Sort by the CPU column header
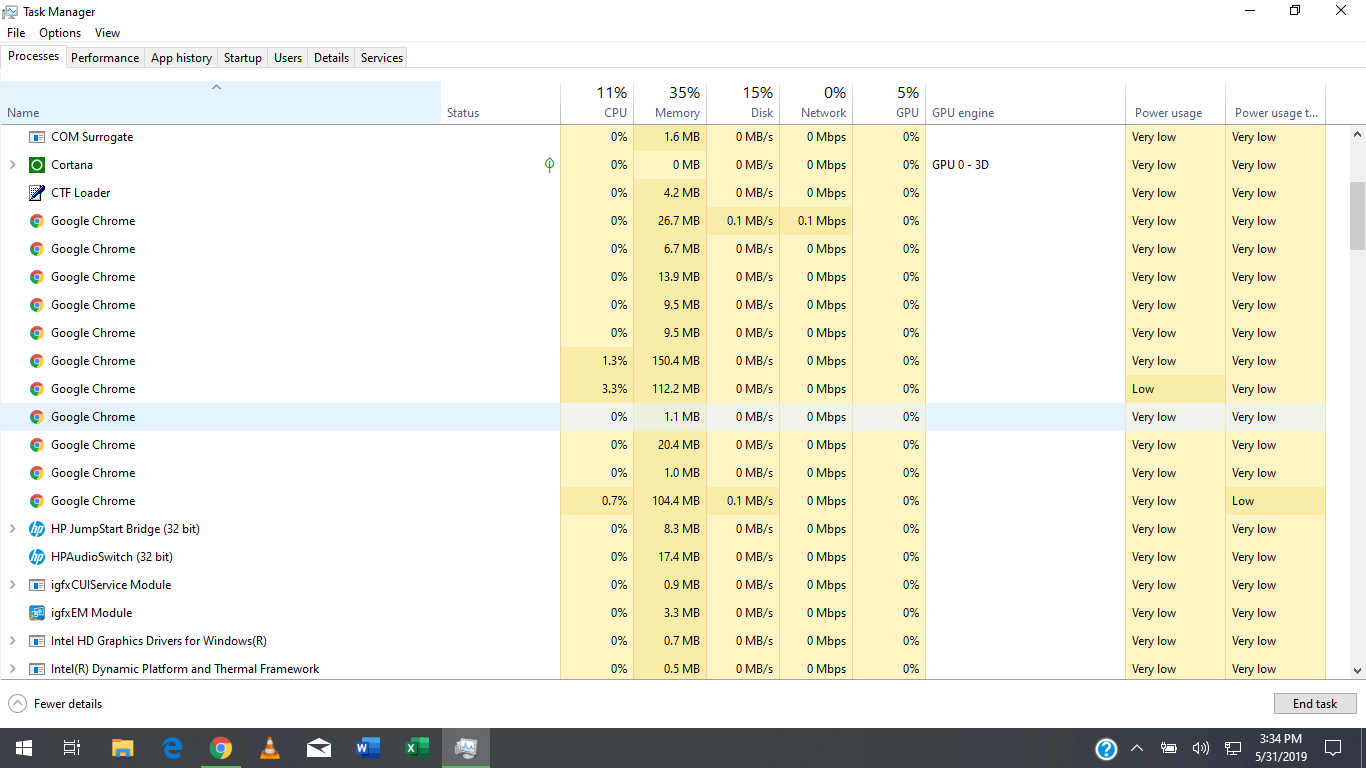 pos(597,103)
